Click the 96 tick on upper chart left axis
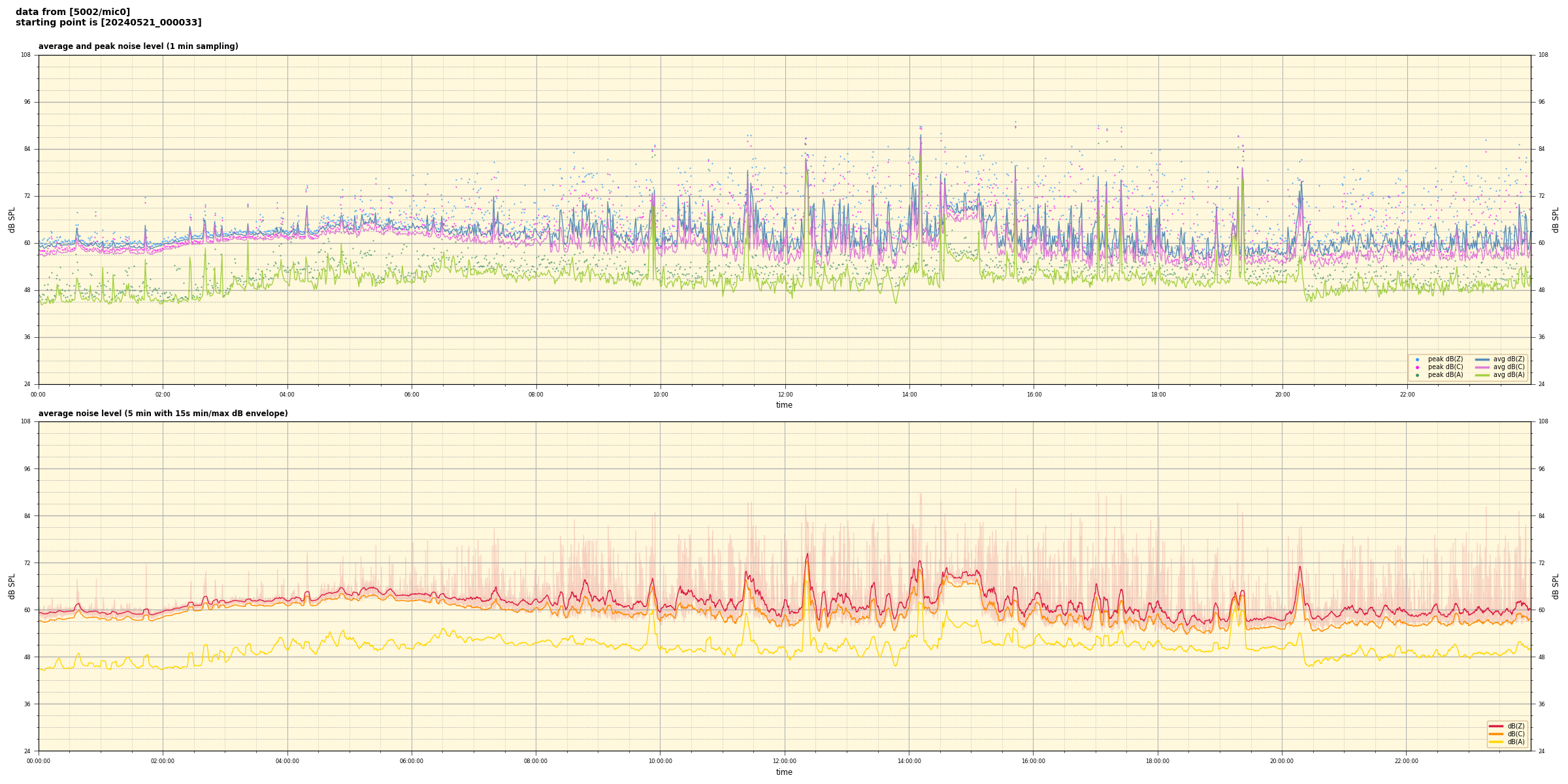Screen dimensions: 1568x784 click(x=27, y=102)
